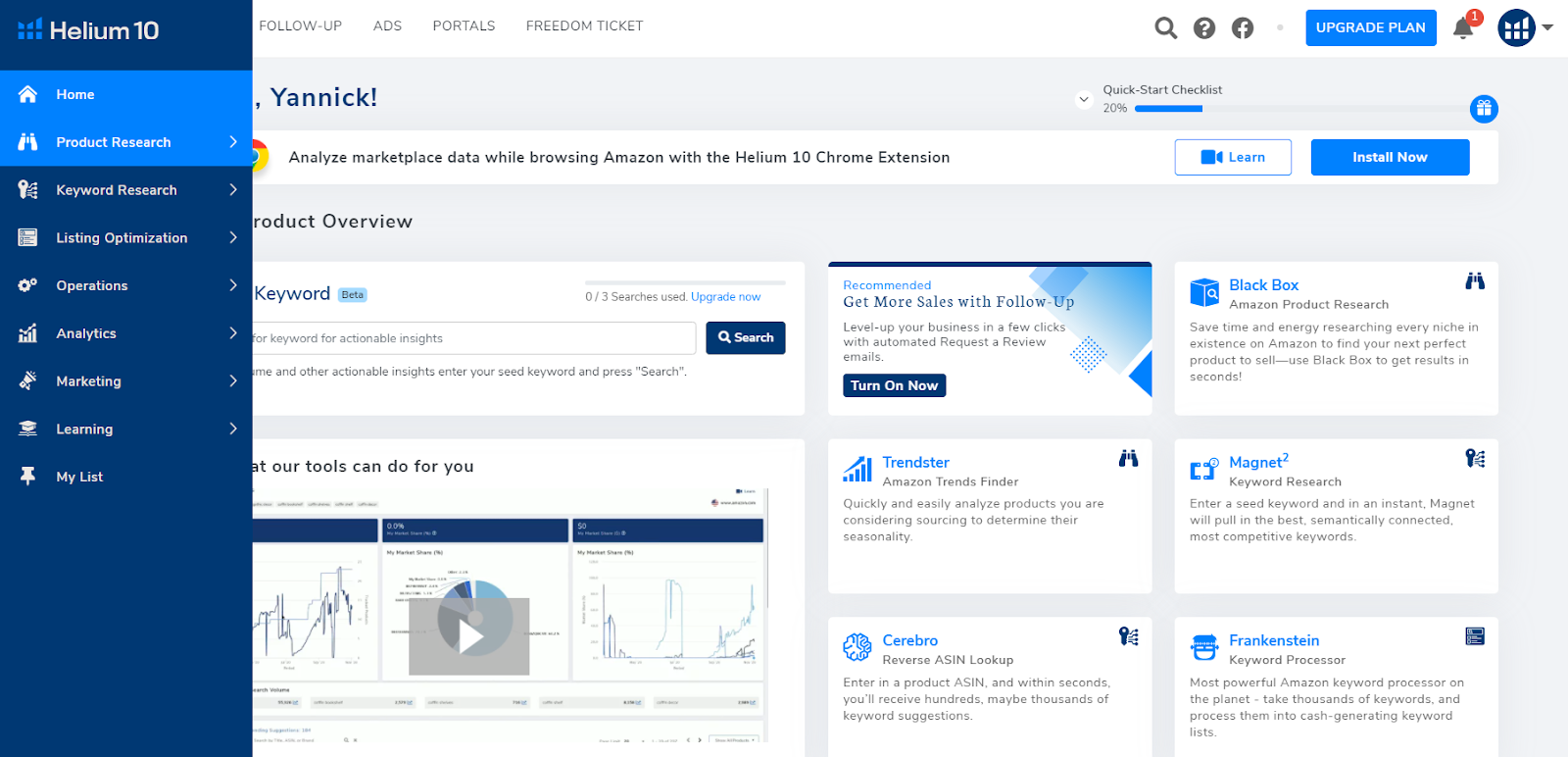1568x757 pixels.
Task: Expand the Product Research submenu arrow
Action: pos(233,142)
